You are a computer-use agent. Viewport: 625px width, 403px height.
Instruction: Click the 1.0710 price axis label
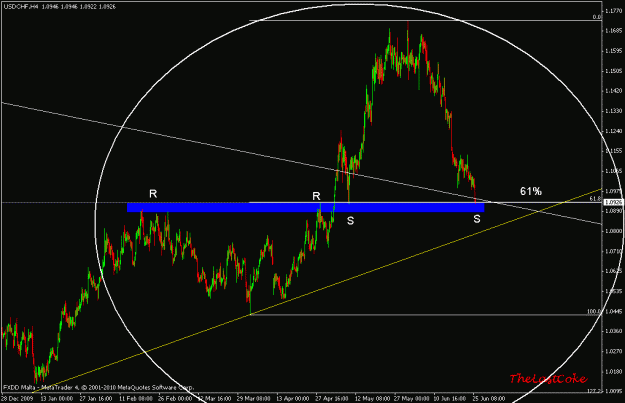[x=613, y=251]
